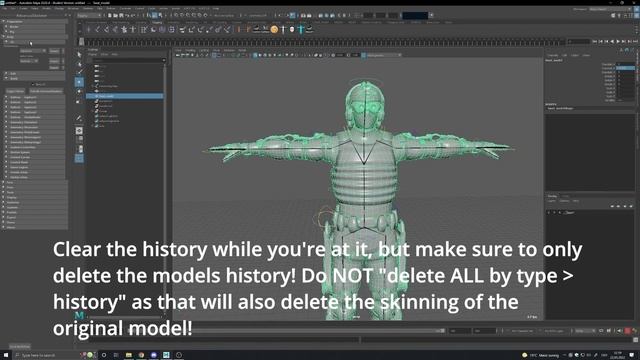Toggle the Channel Box sidebar button
Viewport: 640px width, 360px height.
pyautogui.click(x=637, y=16)
